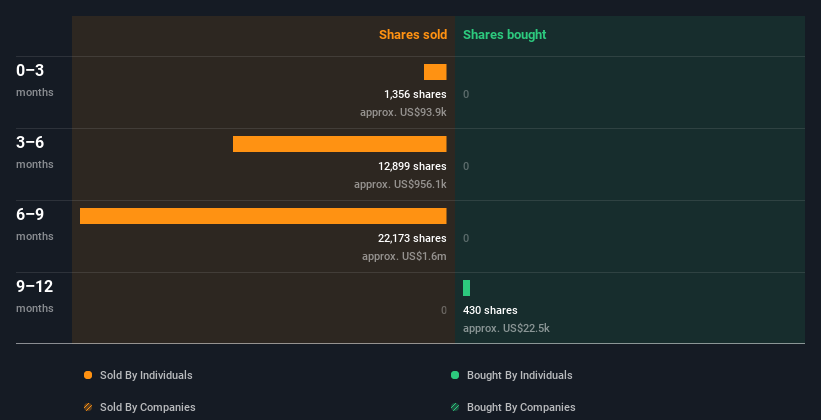This screenshot has width=821, height=420.
Task: Click the zero bought value in 0–3 months row
Action: 466,94
